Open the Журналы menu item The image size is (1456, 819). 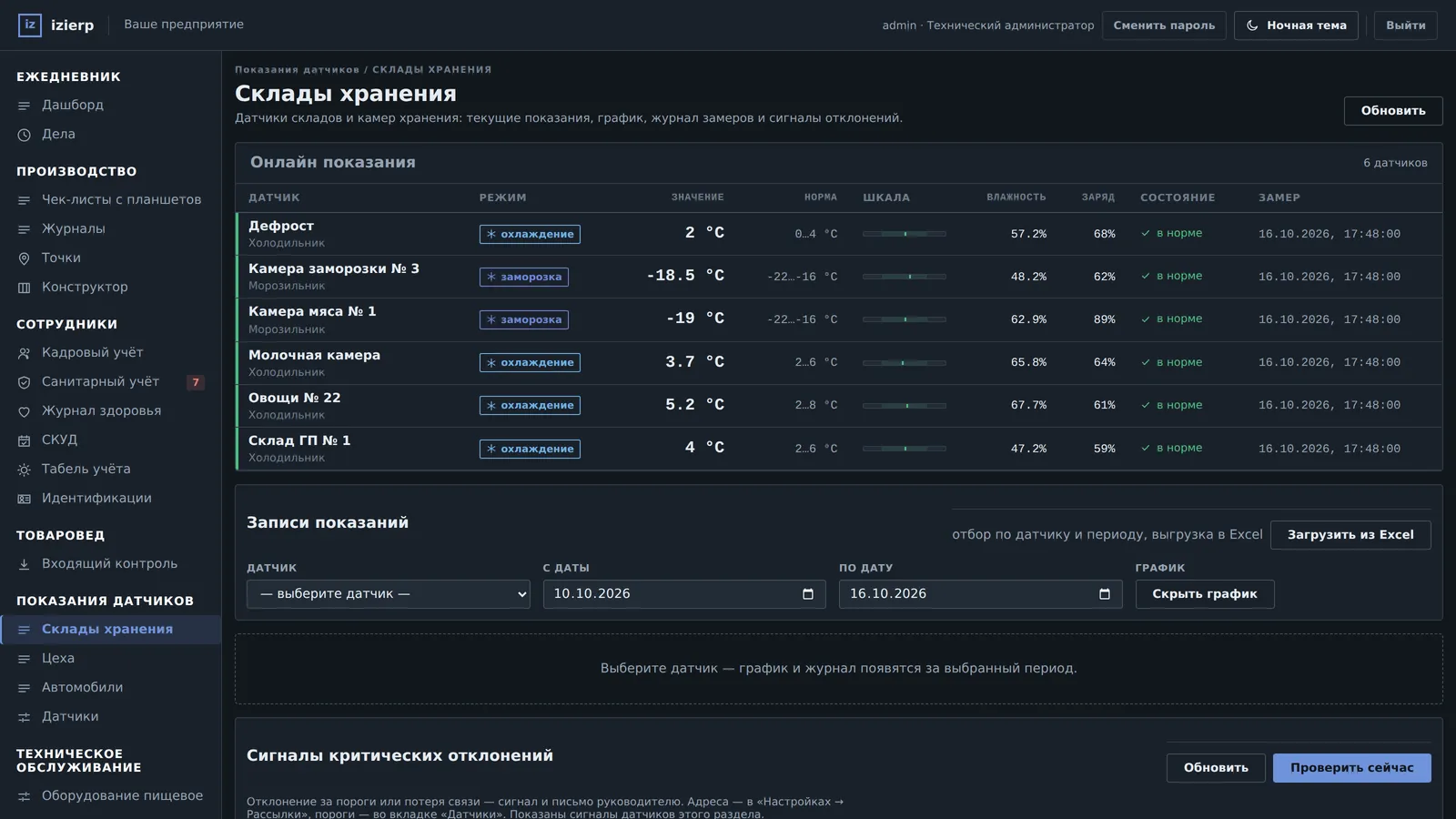click(x=110, y=229)
